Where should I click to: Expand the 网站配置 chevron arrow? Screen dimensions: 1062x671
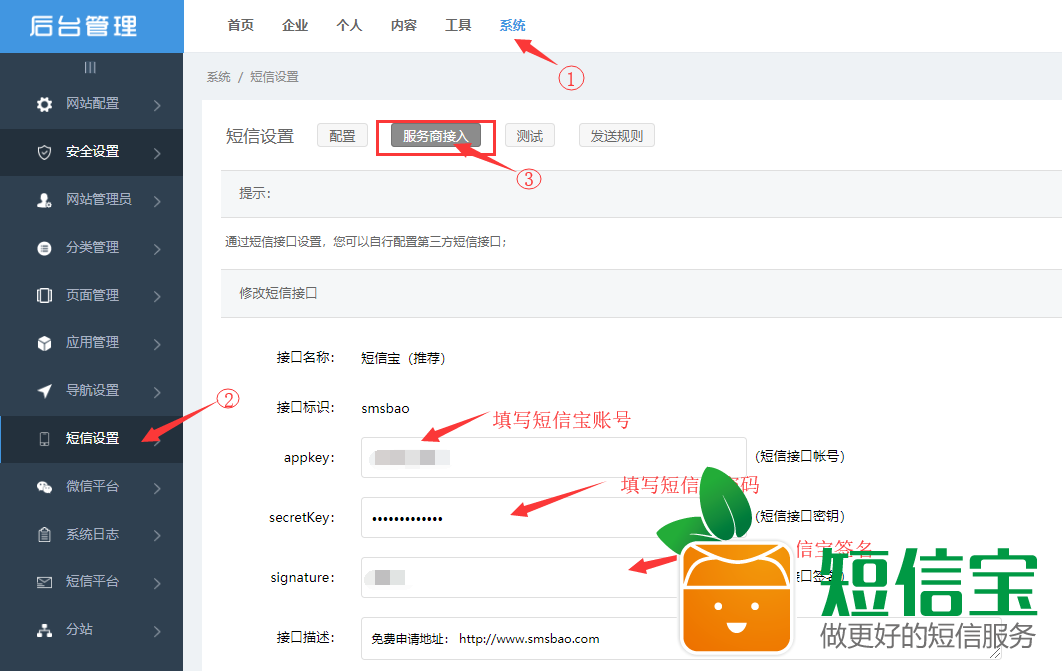tap(158, 104)
